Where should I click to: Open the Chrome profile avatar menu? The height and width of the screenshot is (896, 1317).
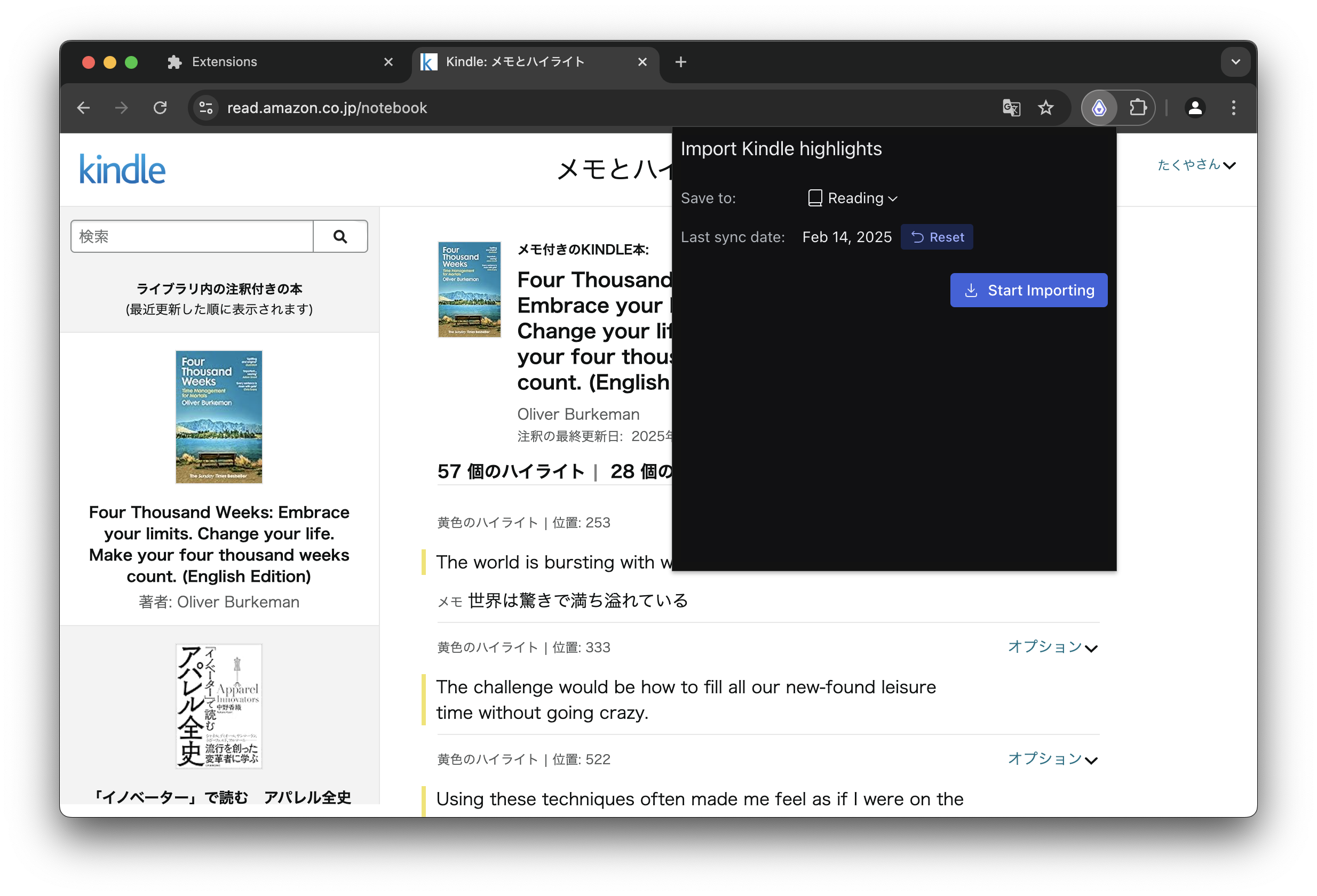coord(1195,108)
